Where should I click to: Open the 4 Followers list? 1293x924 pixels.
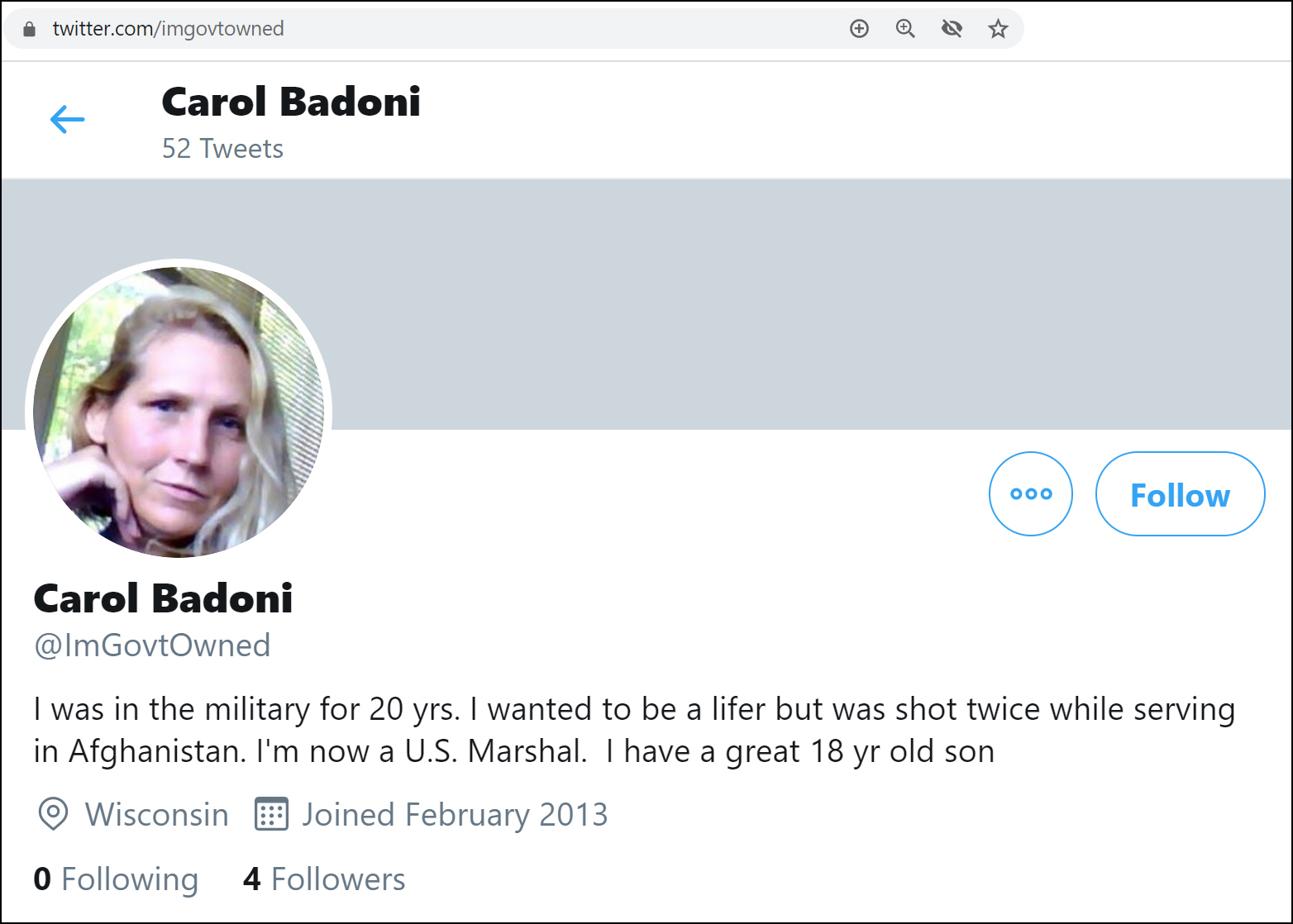point(324,879)
